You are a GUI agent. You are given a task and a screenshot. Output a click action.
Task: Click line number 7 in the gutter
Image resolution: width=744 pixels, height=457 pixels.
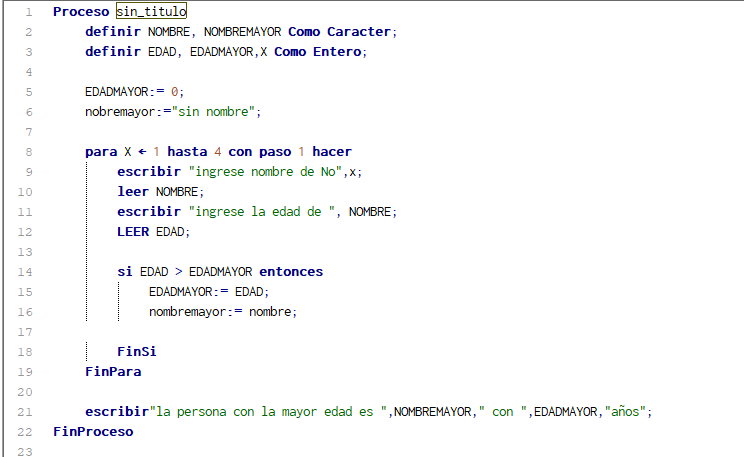tap(29, 132)
